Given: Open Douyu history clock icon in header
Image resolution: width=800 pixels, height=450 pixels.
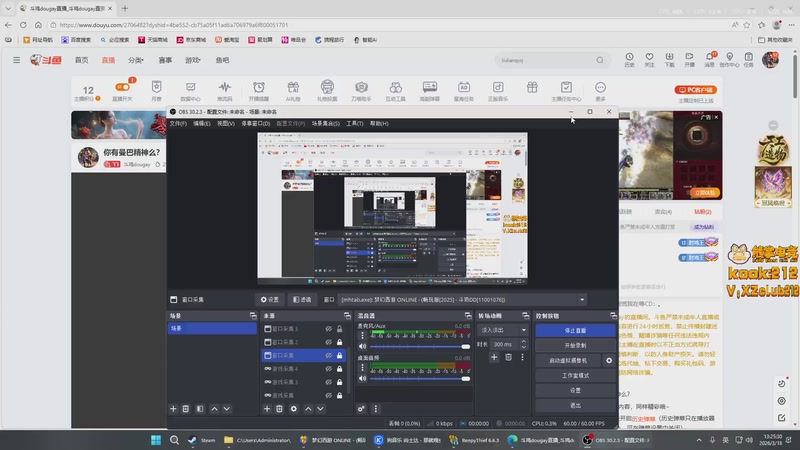Looking at the screenshot, I should (x=630, y=59).
